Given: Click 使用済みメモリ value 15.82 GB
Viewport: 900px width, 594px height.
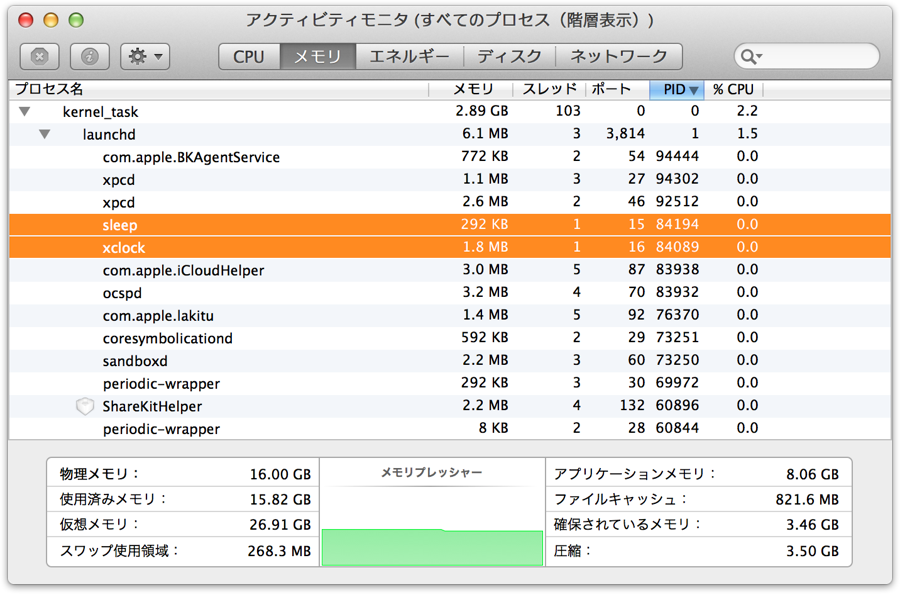Looking at the screenshot, I should pyautogui.click(x=280, y=500).
